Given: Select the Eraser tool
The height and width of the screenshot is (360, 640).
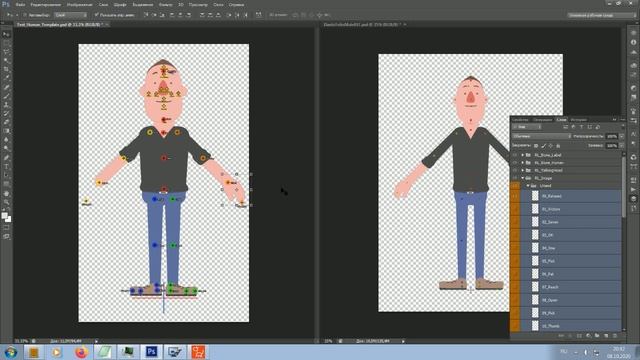Looking at the screenshot, I should (x=6, y=122).
